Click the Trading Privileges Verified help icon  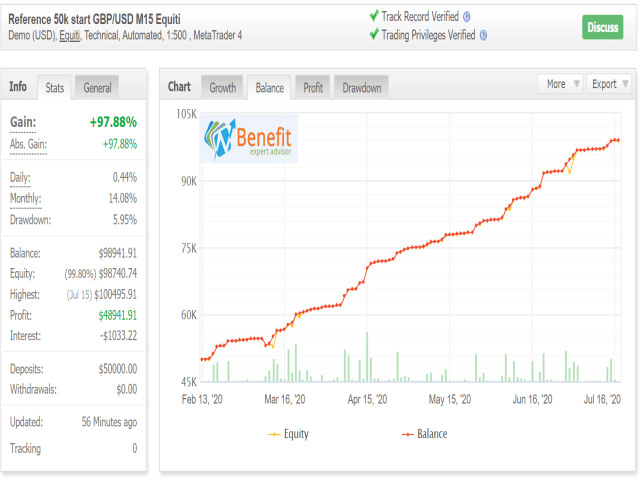click(483, 36)
